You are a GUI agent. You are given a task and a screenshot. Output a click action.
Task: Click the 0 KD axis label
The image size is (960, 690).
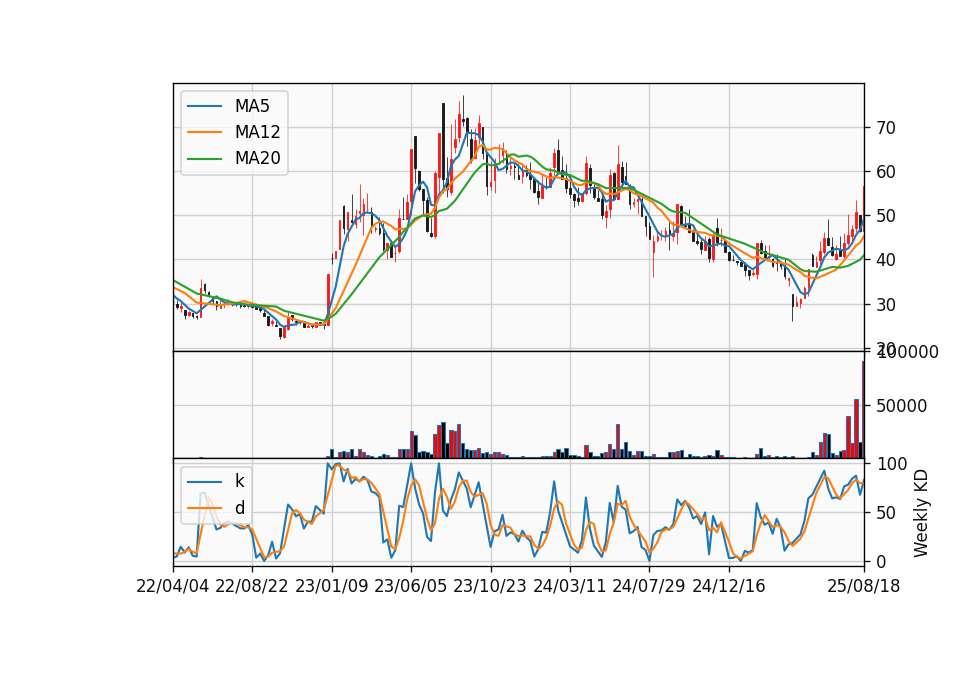882,561
